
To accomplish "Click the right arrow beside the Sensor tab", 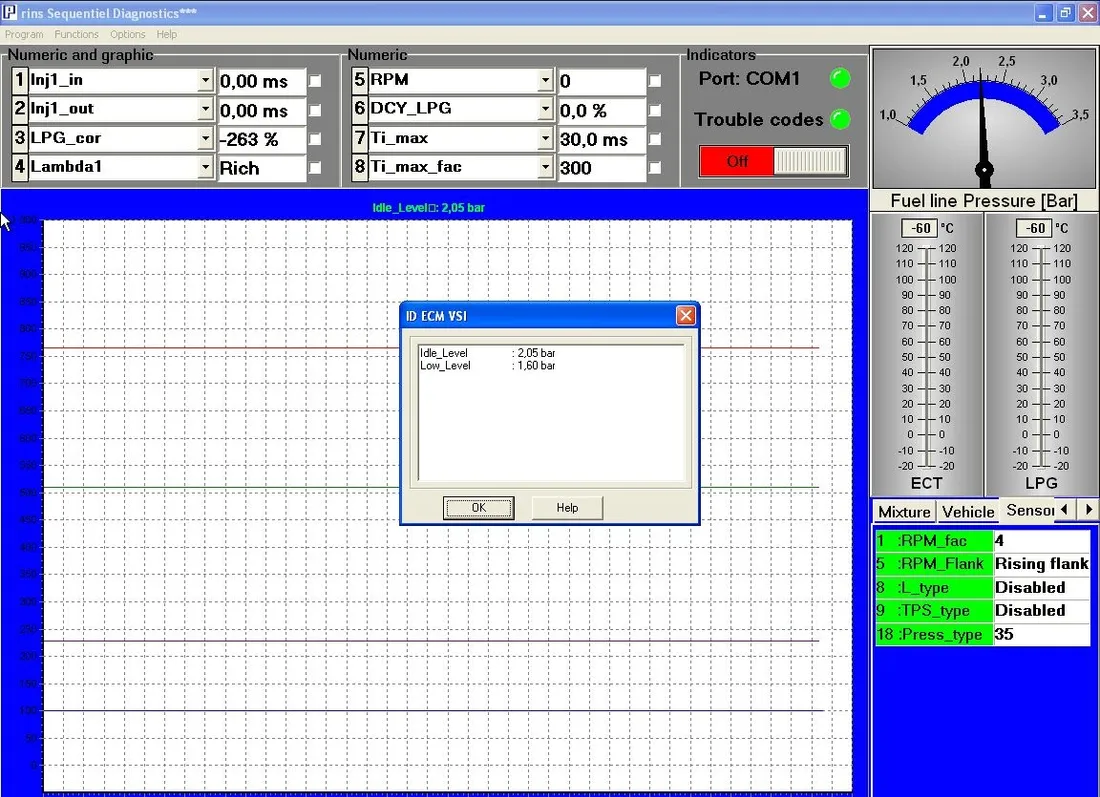I will pyautogui.click(x=1089, y=511).
